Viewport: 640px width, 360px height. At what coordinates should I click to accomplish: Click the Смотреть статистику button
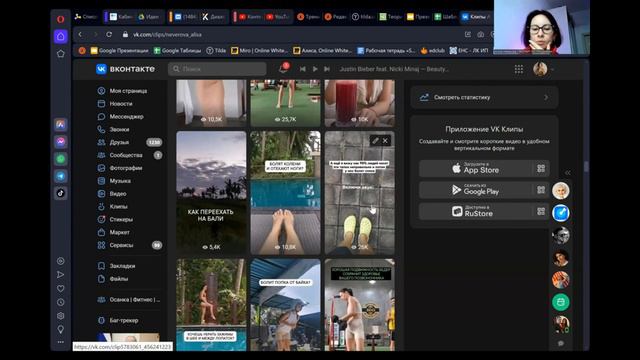coord(484,97)
